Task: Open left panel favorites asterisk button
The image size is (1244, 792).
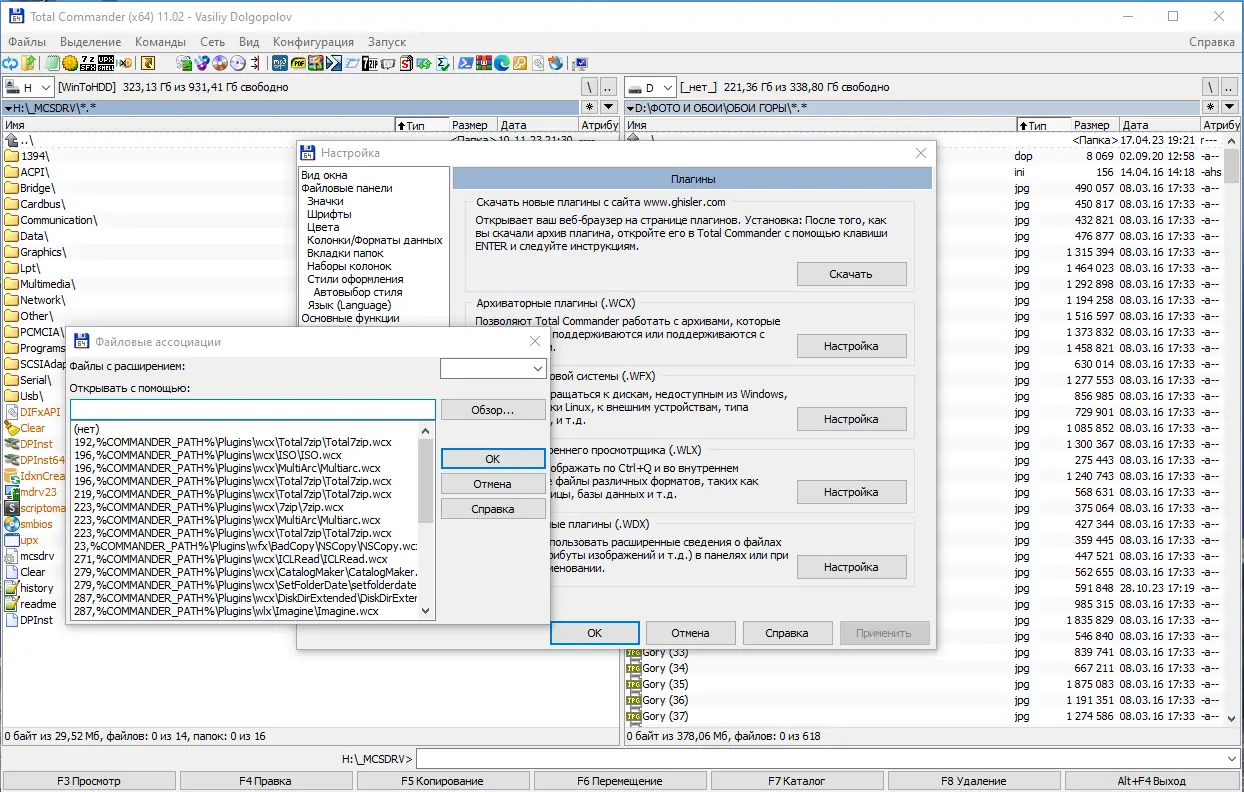Action: (x=589, y=107)
